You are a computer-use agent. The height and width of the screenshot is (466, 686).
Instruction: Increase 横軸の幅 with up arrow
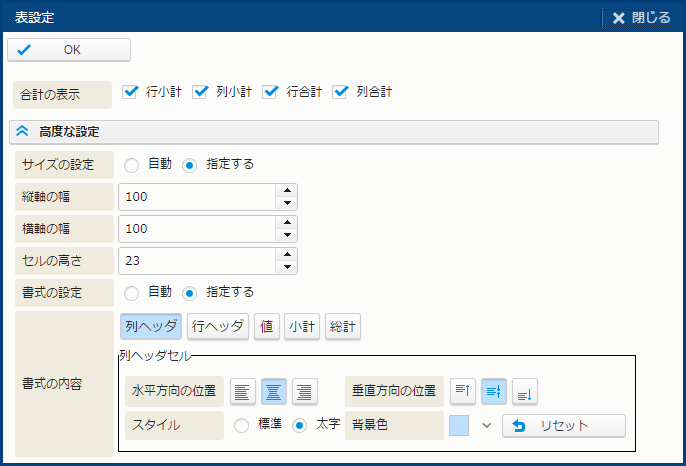pyautogui.click(x=288, y=222)
